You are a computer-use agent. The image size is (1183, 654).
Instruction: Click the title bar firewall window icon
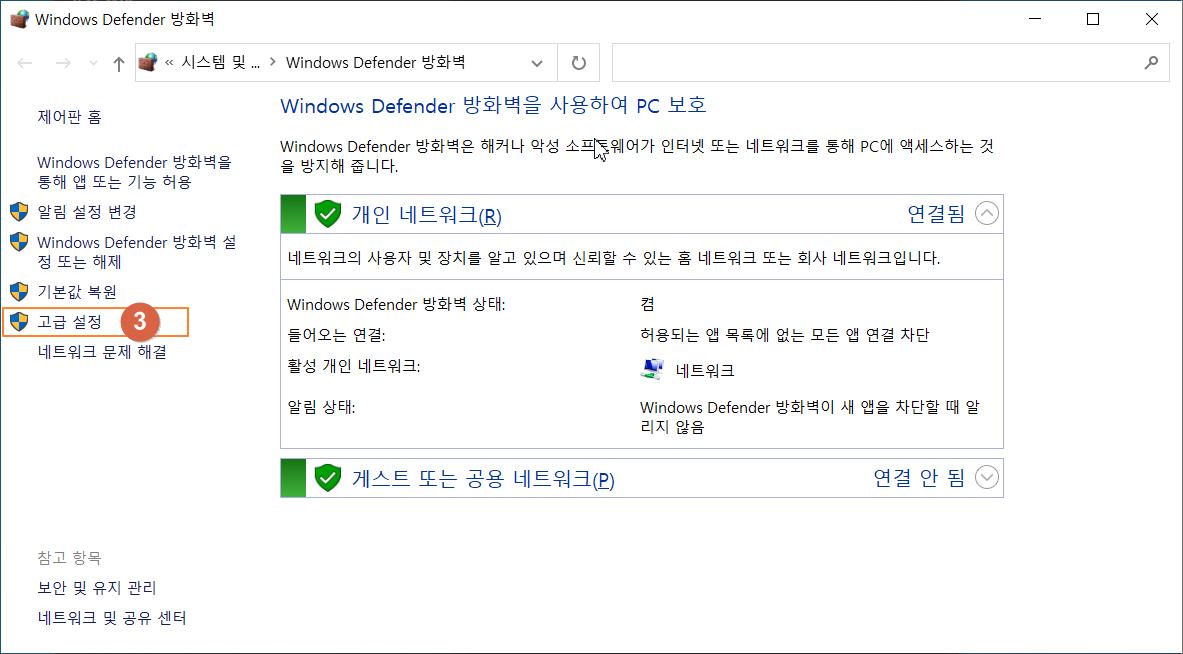point(19,19)
